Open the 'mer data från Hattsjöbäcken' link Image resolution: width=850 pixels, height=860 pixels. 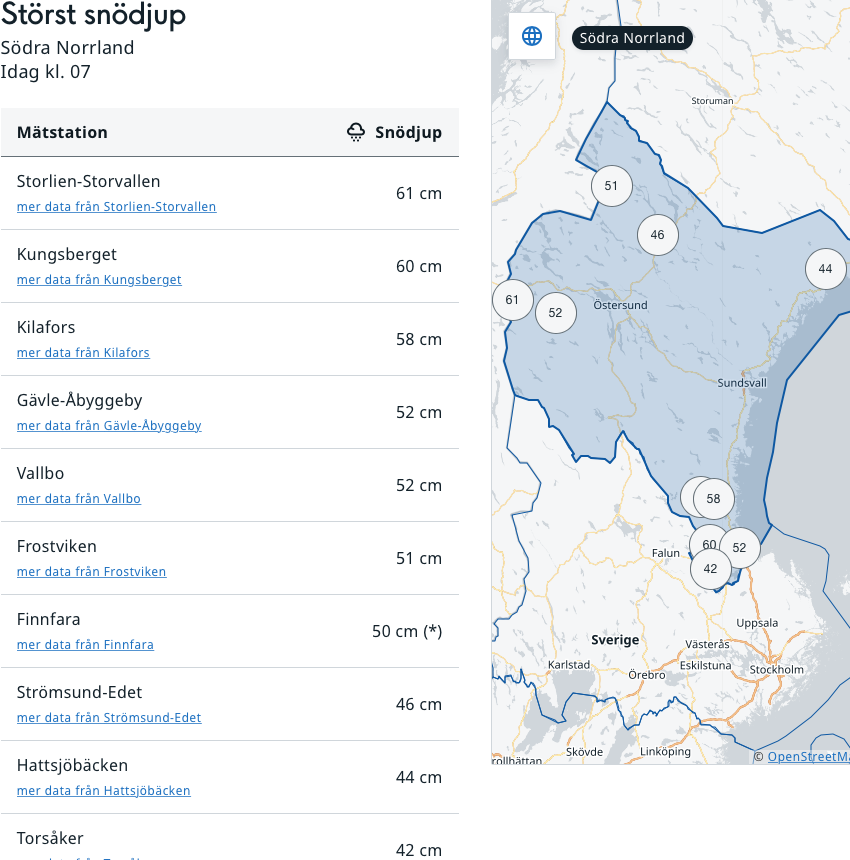(x=103, y=791)
